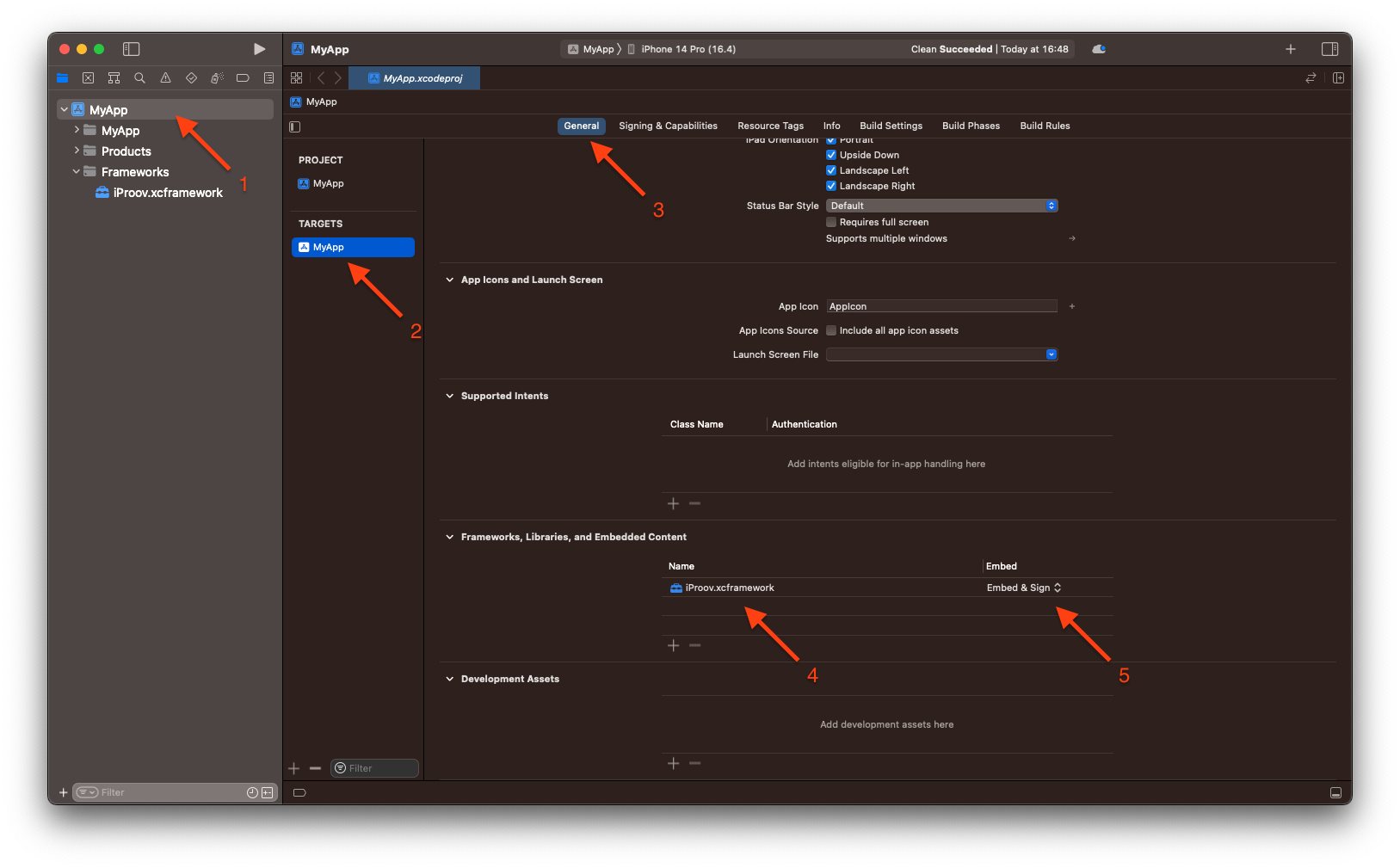Screen dimensions: 1400x868
Task: Enable Requires full screen
Action: (831, 222)
